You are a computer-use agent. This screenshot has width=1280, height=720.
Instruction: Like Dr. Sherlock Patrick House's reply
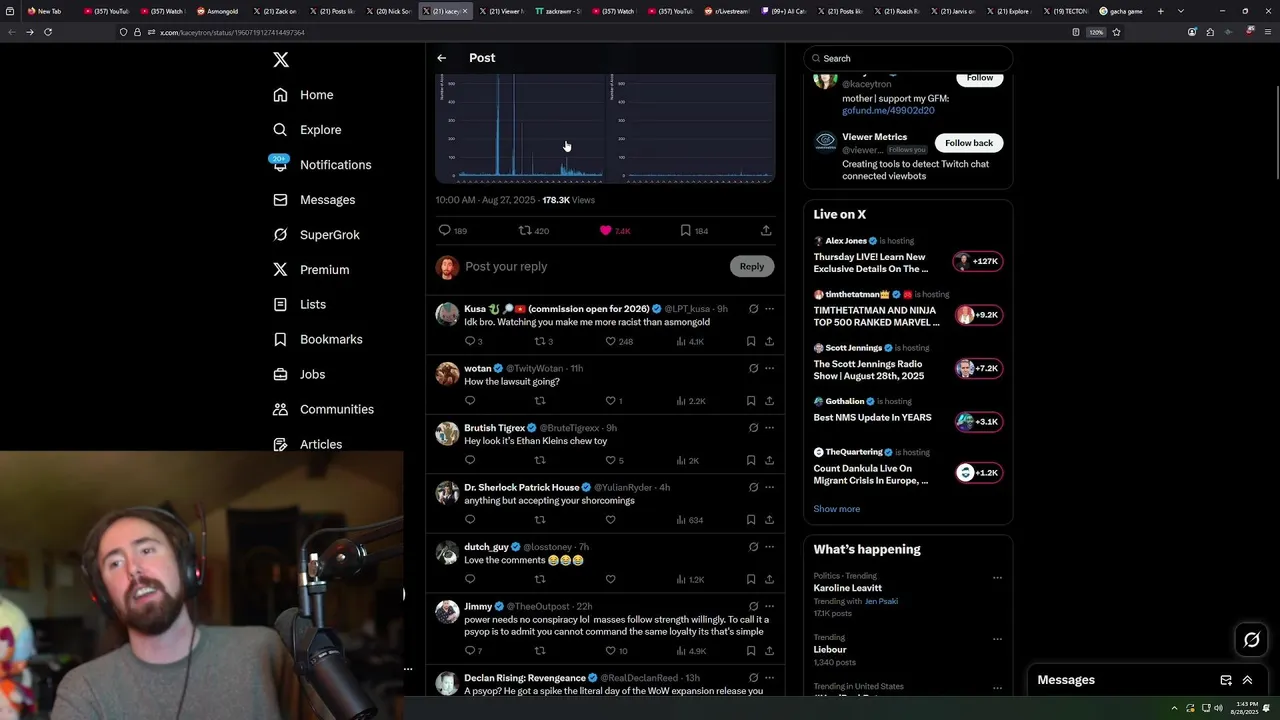tap(610, 520)
